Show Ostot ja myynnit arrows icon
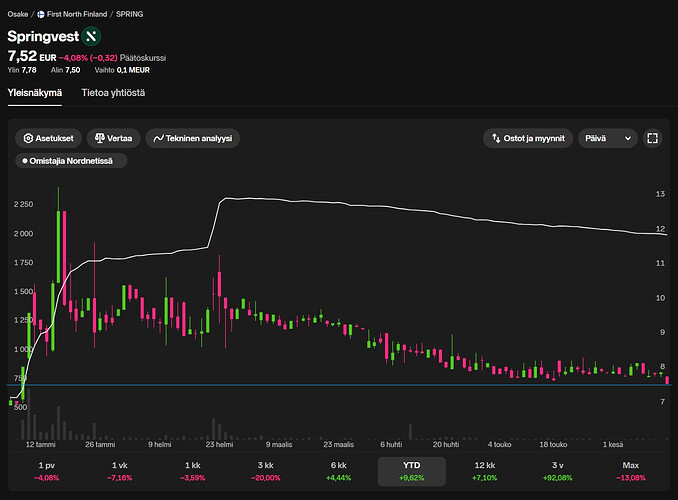Viewport: 678px width, 500px height. click(496, 138)
